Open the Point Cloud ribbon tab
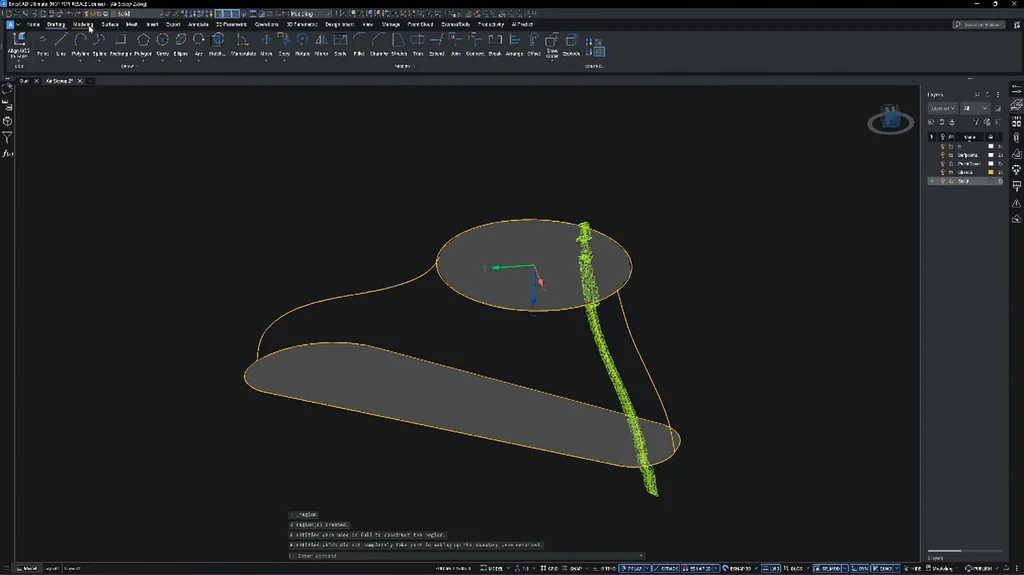 tap(420, 24)
